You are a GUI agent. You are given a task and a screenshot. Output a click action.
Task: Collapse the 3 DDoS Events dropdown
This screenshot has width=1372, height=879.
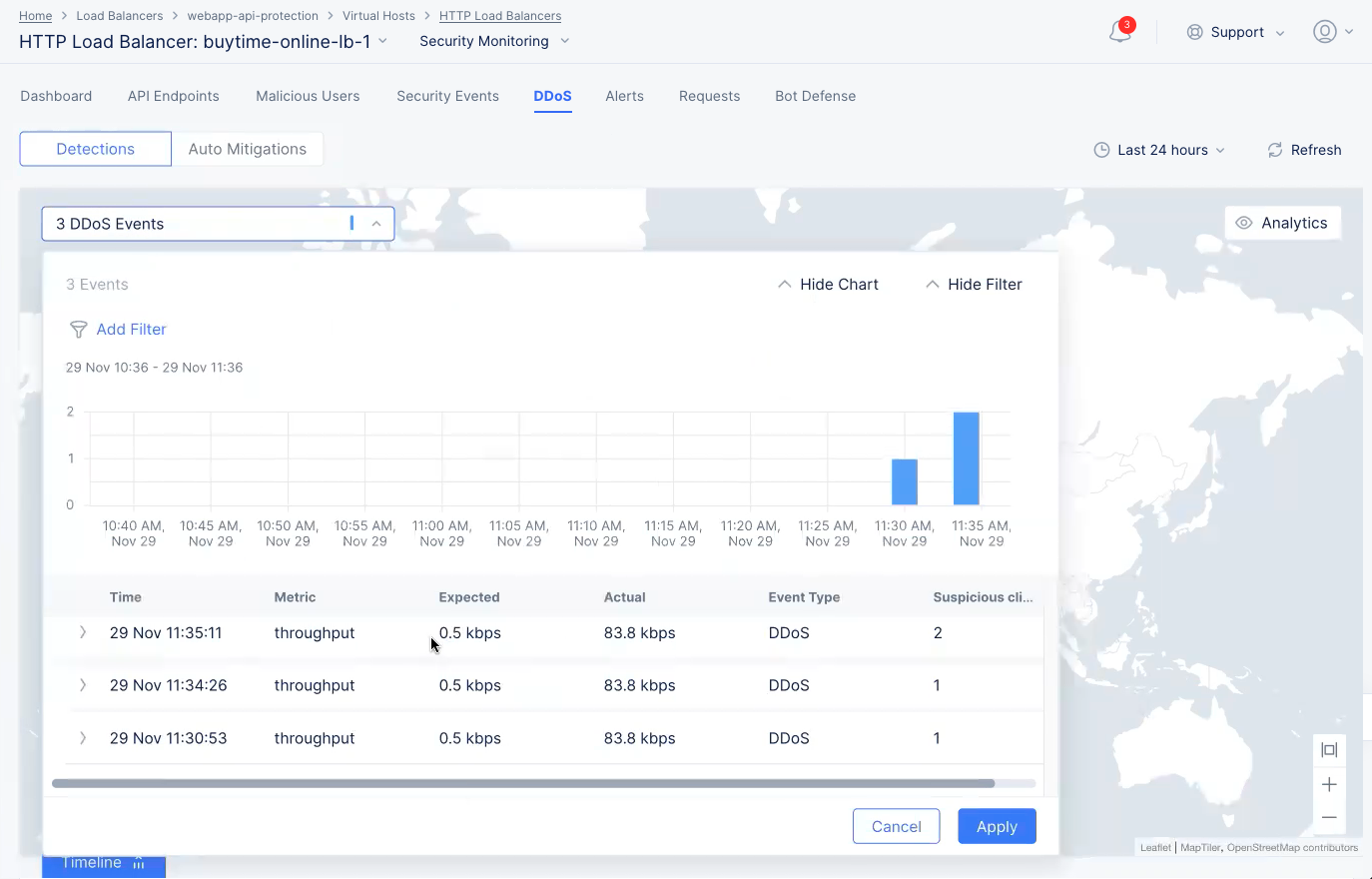(x=376, y=224)
